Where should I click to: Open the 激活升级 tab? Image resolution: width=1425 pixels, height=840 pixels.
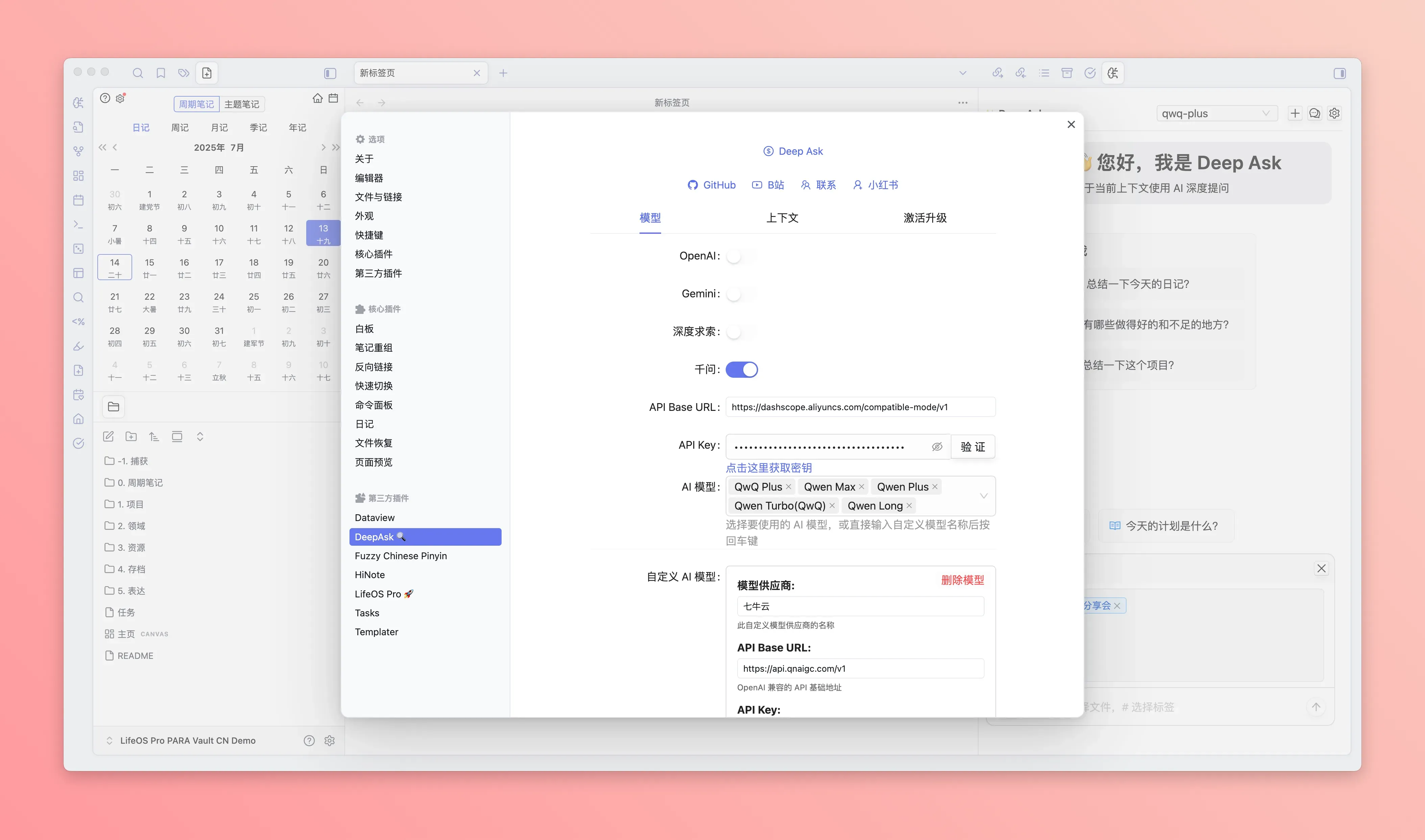[924, 218]
